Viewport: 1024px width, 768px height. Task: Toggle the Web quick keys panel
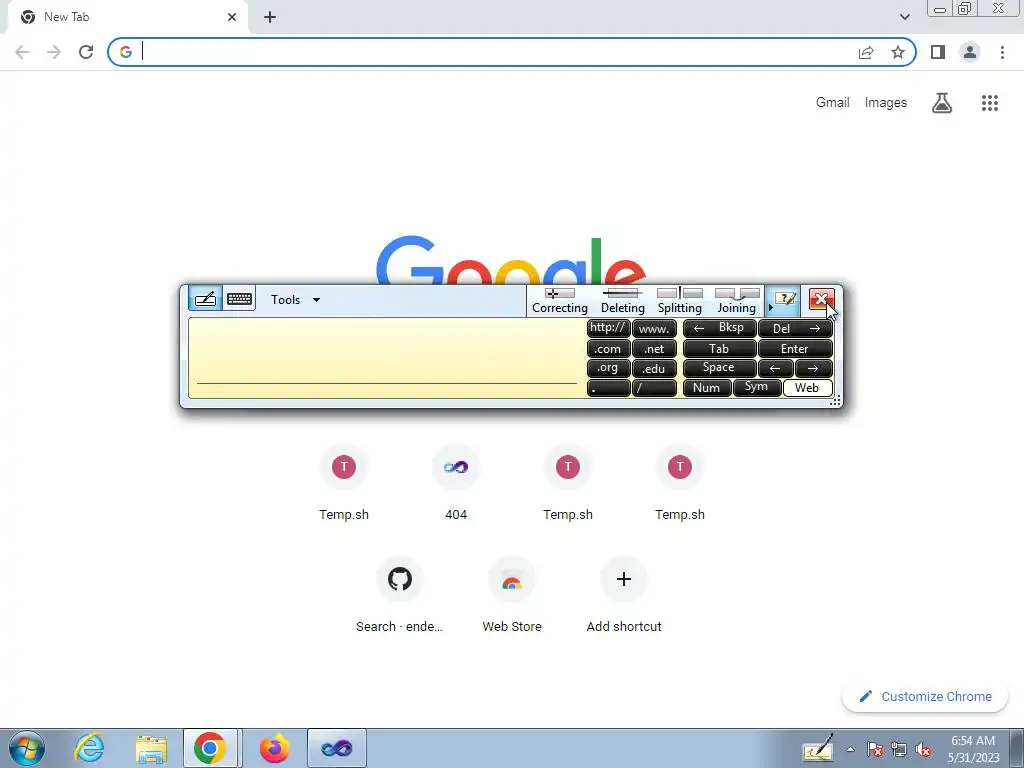(808, 388)
